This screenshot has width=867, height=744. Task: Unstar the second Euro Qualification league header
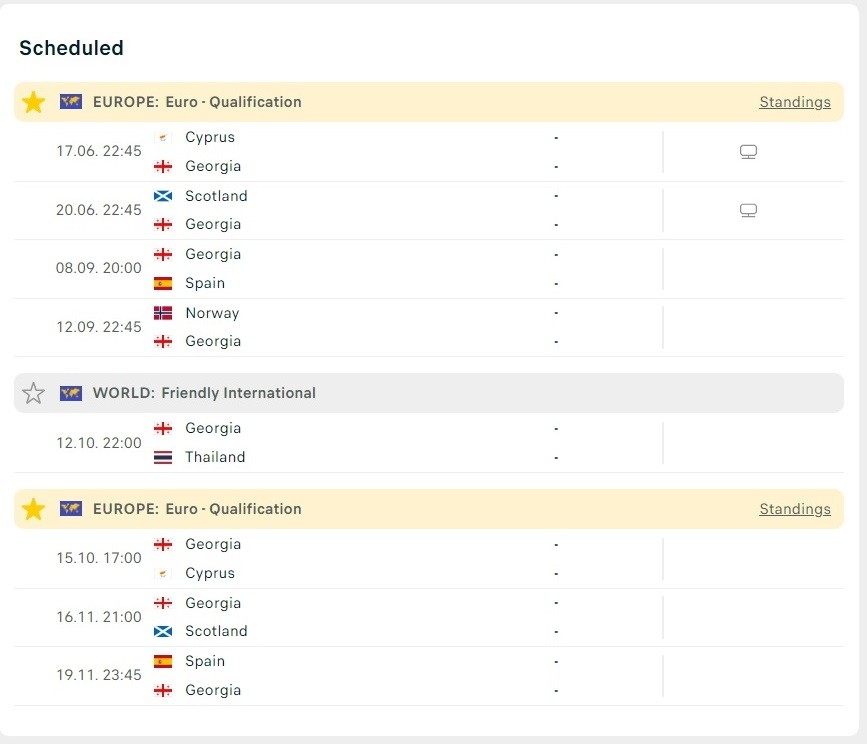coord(33,509)
